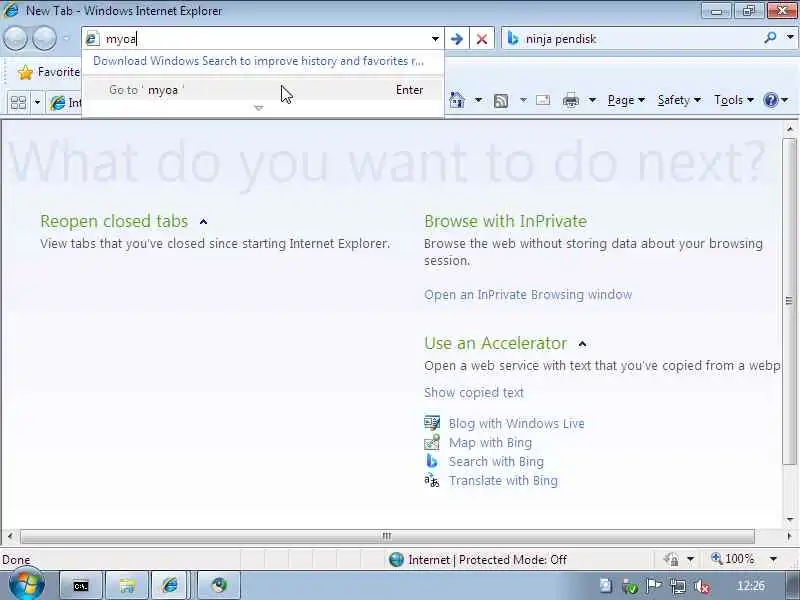Image resolution: width=800 pixels, height=600 pixels.
Task: Click the horizontal scrollbar thumb
Action: click(x=387, y=536)
